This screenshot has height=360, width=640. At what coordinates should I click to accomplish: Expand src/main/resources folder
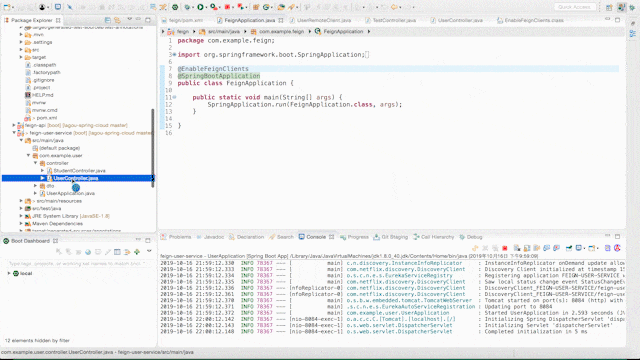[21, 201]
